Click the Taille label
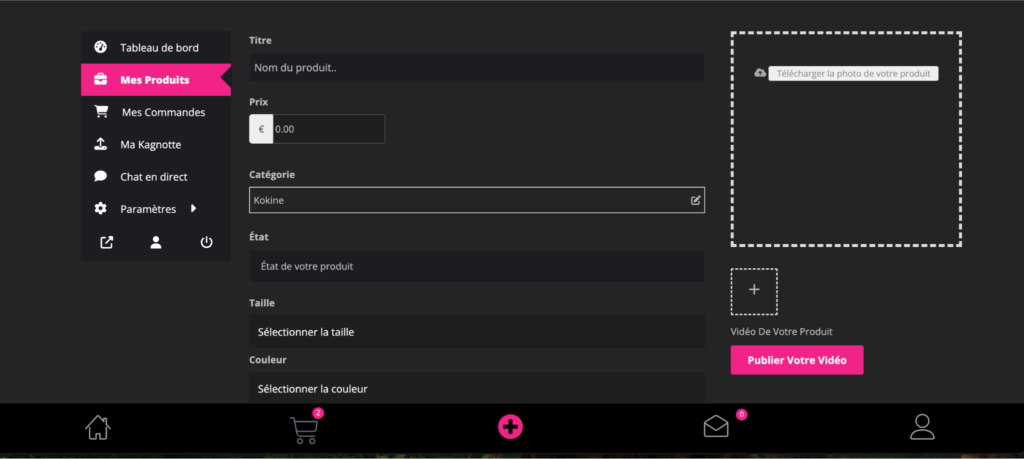 (x=262, y=303)
